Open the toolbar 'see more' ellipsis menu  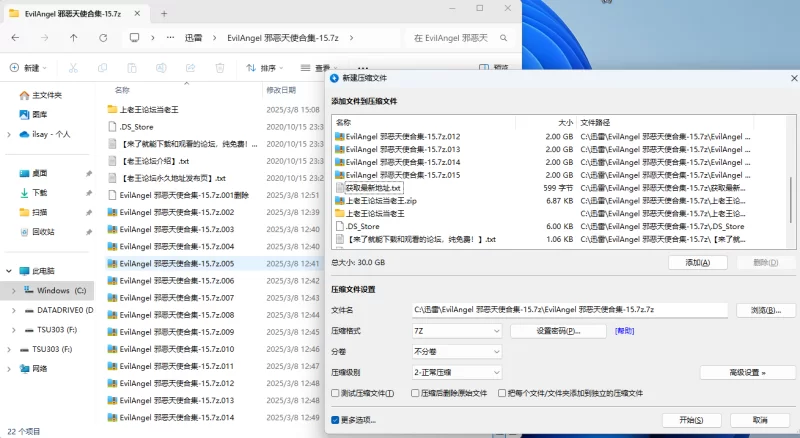(x=363, y=67)
